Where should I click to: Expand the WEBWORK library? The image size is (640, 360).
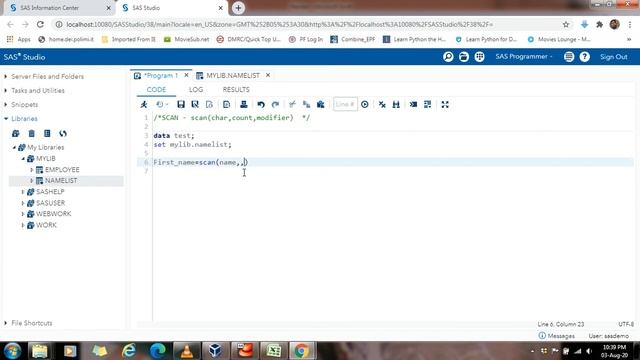point(23,214)
